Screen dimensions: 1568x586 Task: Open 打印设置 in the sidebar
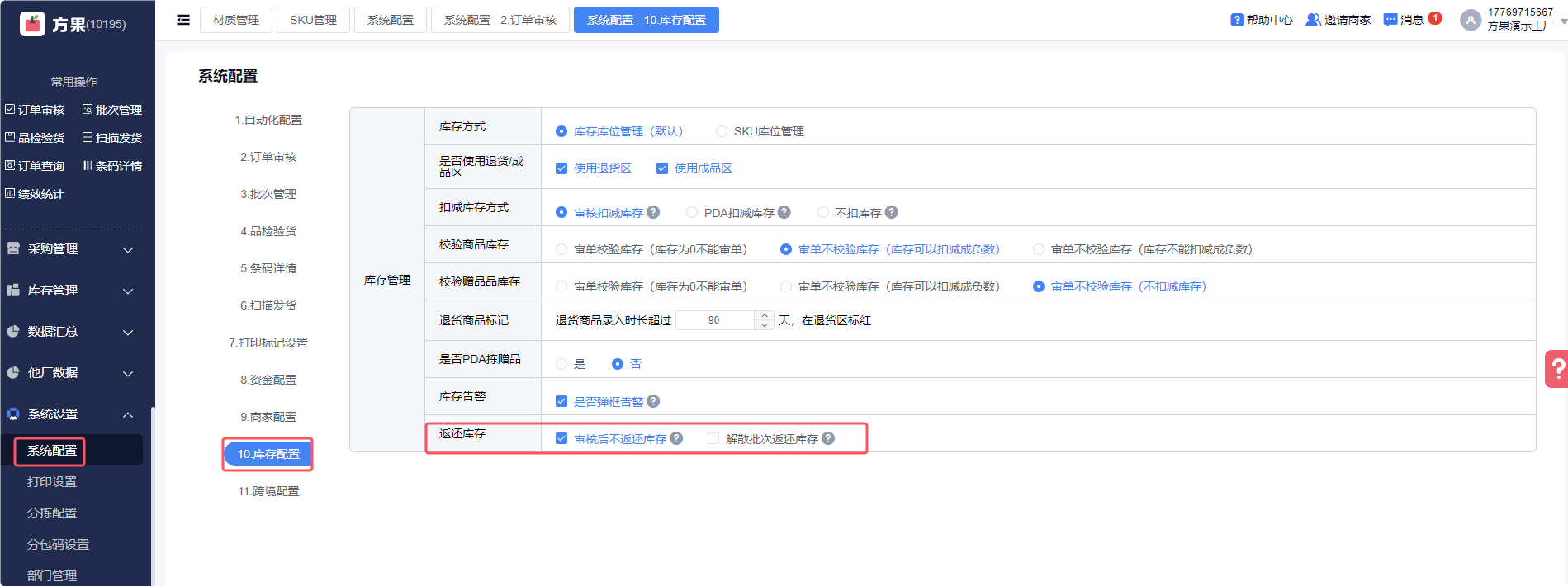tap(52, 482)
